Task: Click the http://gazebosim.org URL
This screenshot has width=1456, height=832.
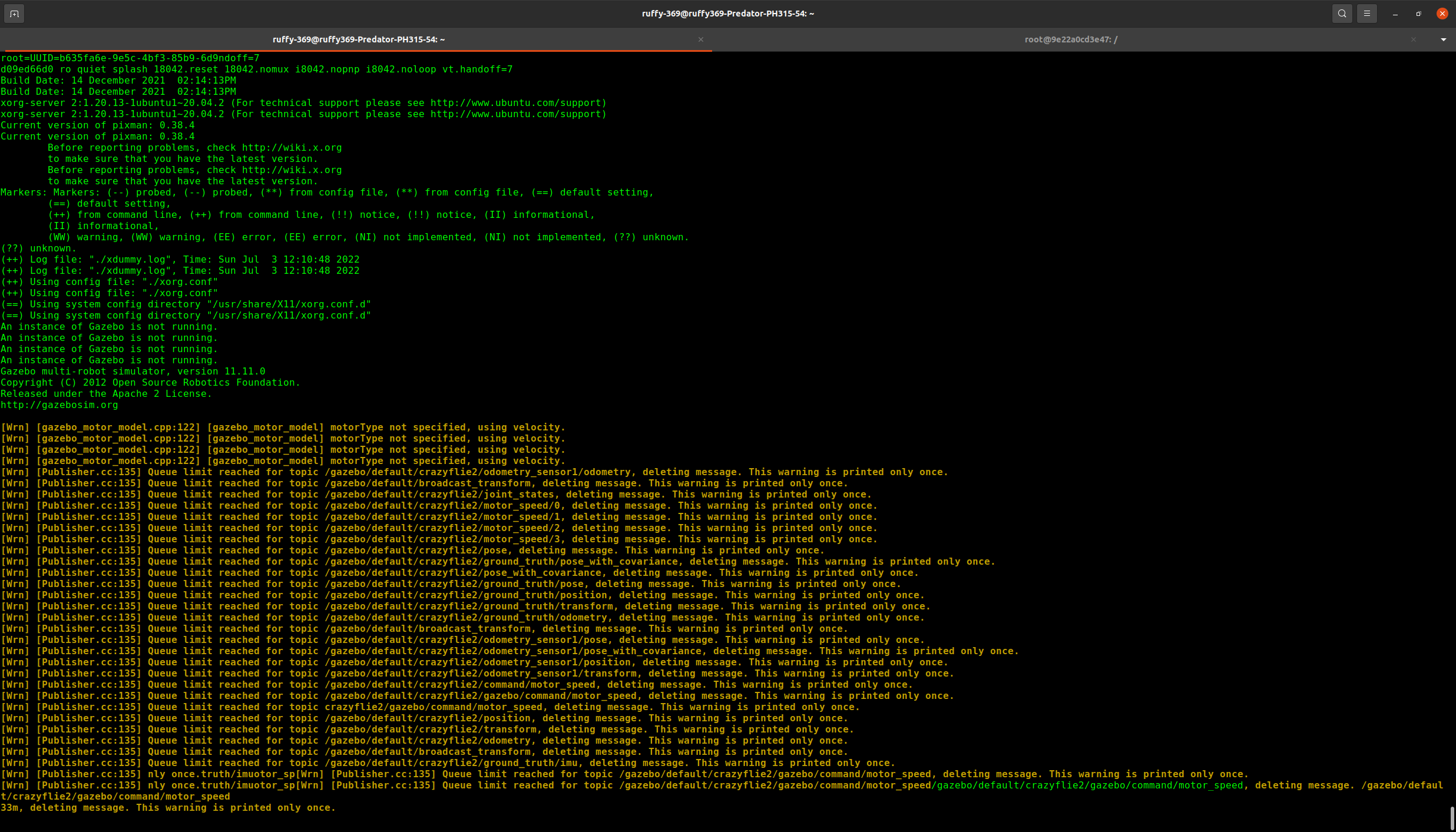Action: point(59,405)
